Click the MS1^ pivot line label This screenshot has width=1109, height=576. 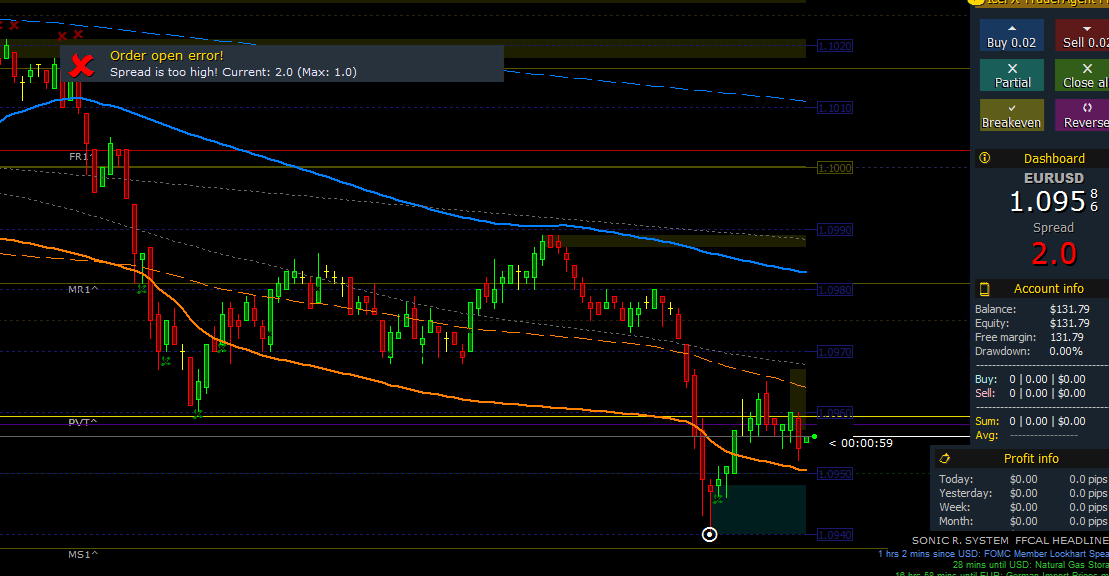pyautogui.click(x=83, y=554)
